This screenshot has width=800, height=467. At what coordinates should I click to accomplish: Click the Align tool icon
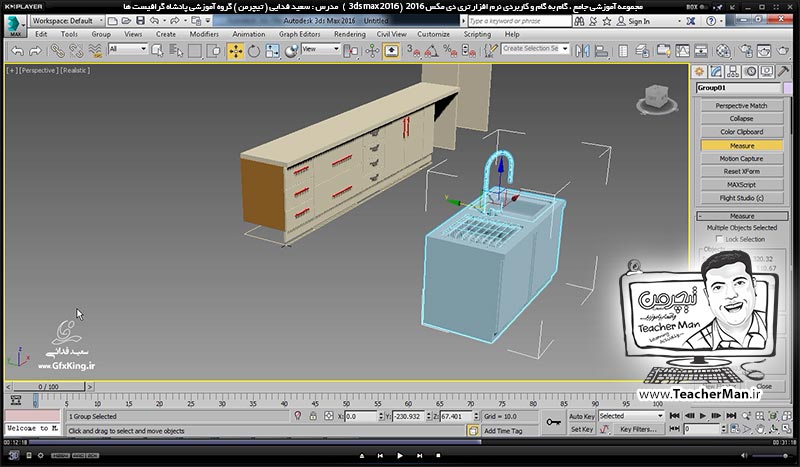(x=602, y=51)
